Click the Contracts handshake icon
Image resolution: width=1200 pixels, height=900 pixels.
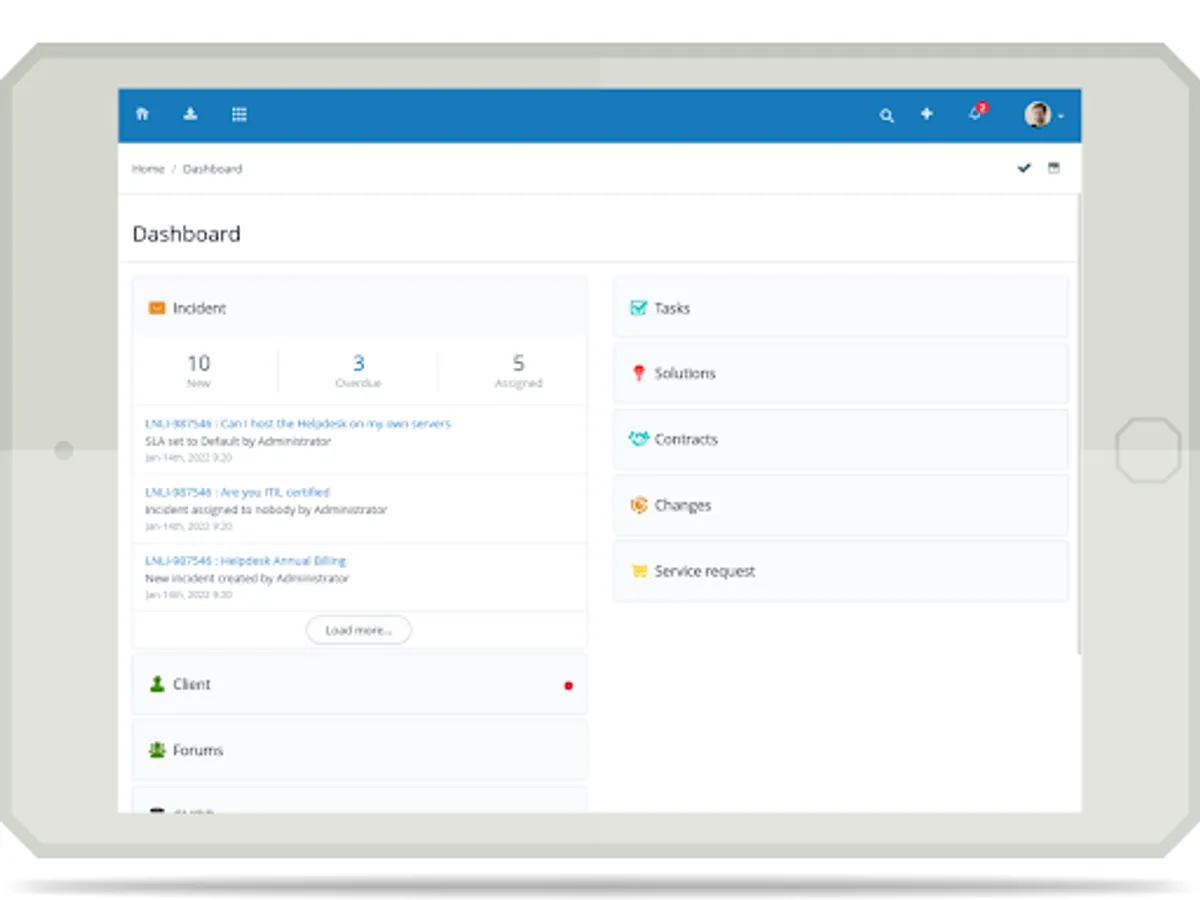638,439
